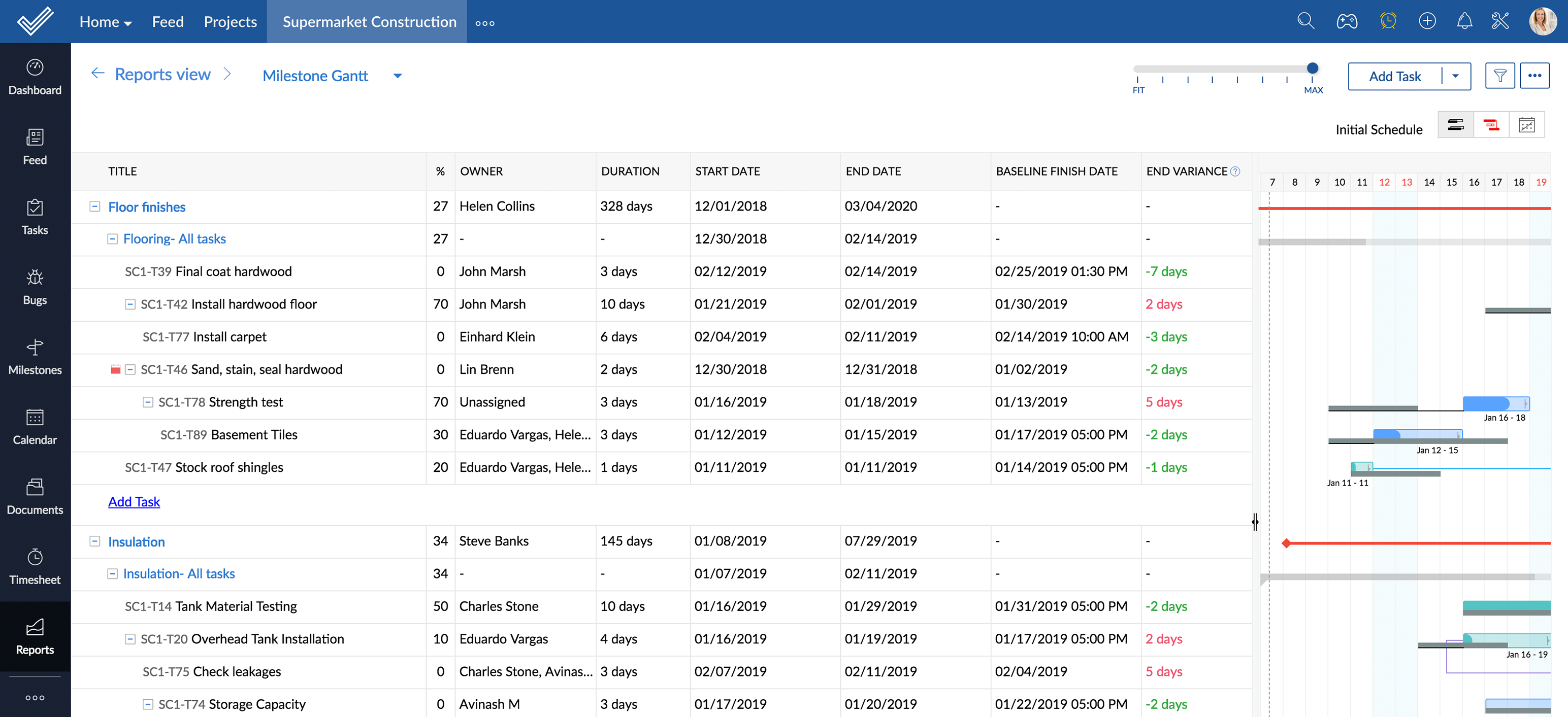Click the timer clock icon in header
The image size is (1568, 717).
tap(1387, 22)
